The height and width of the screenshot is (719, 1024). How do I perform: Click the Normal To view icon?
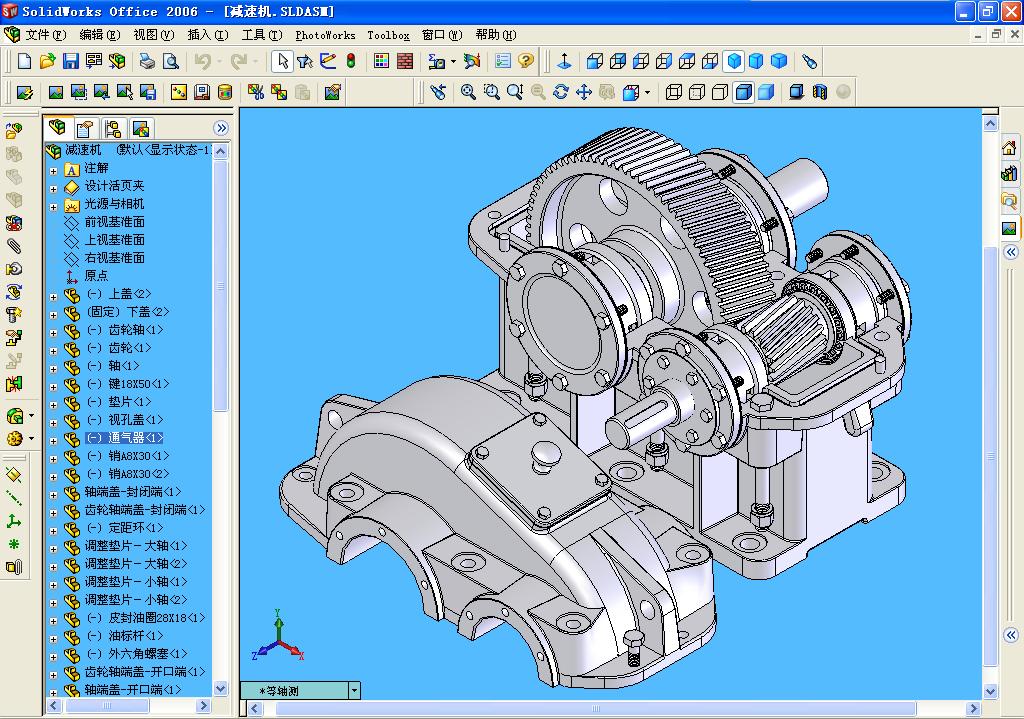tap(564, 61)
